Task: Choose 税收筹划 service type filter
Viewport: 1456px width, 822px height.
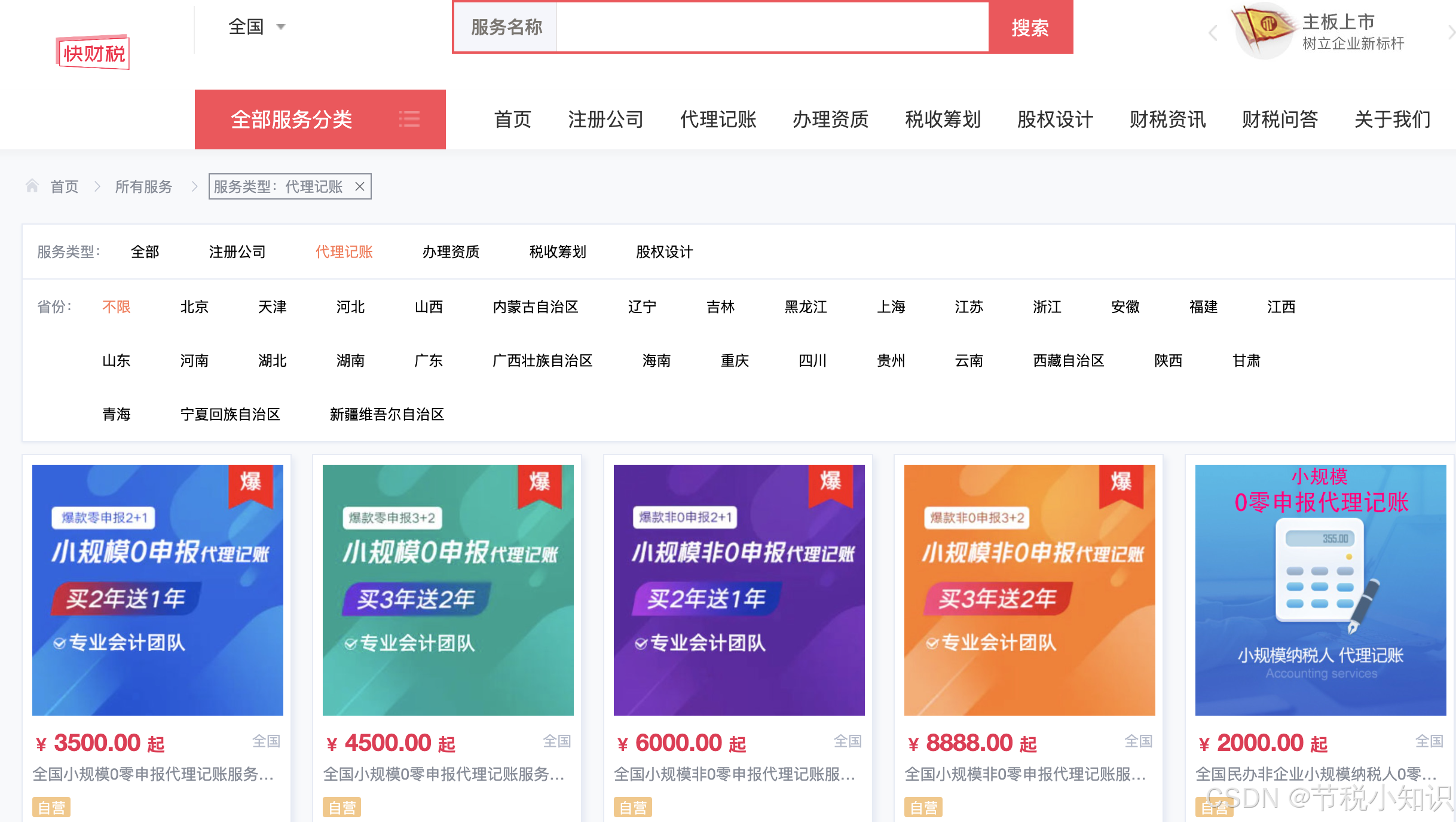Action: point(558,251)
